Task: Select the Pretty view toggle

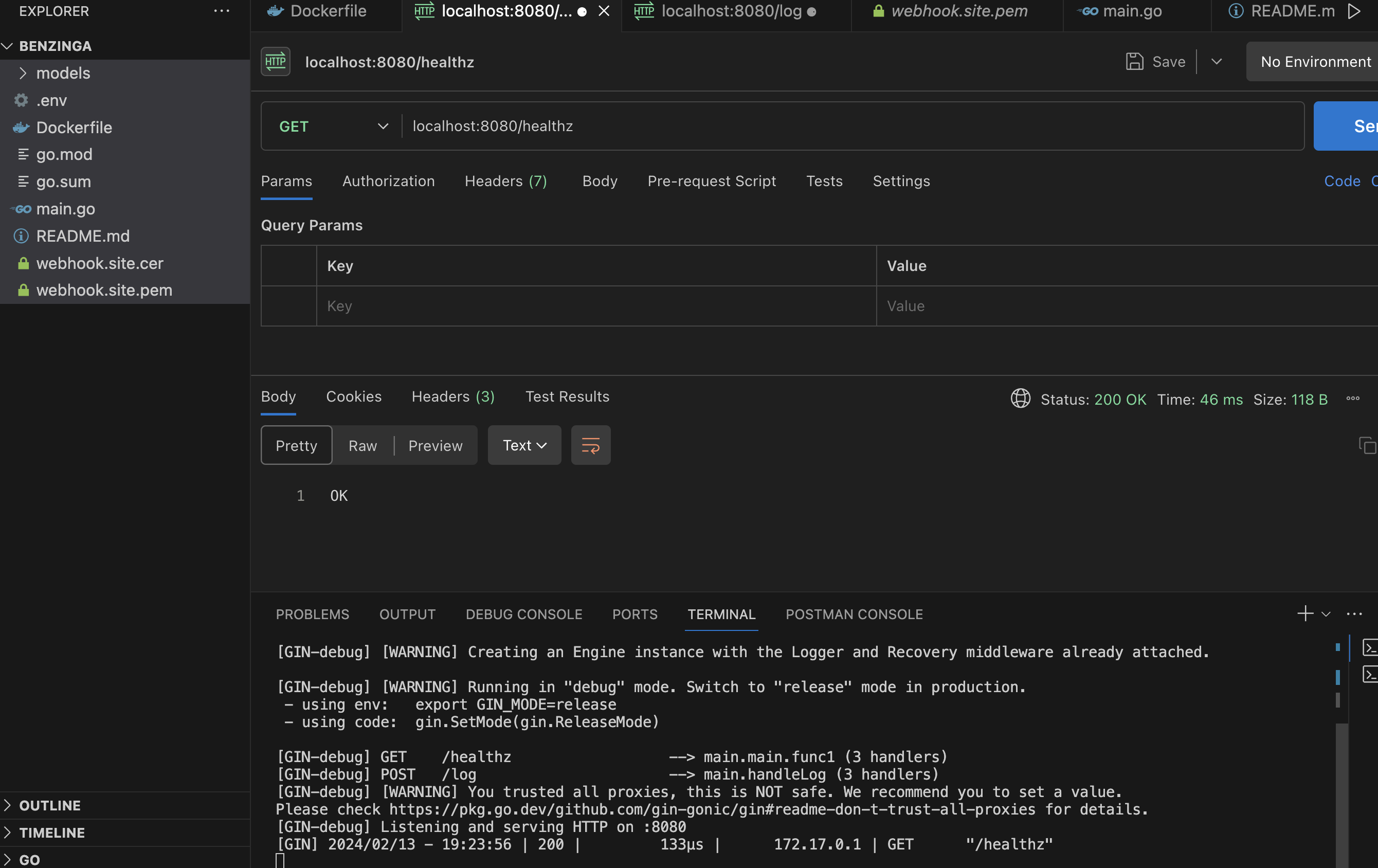Action: coord(297,445)
